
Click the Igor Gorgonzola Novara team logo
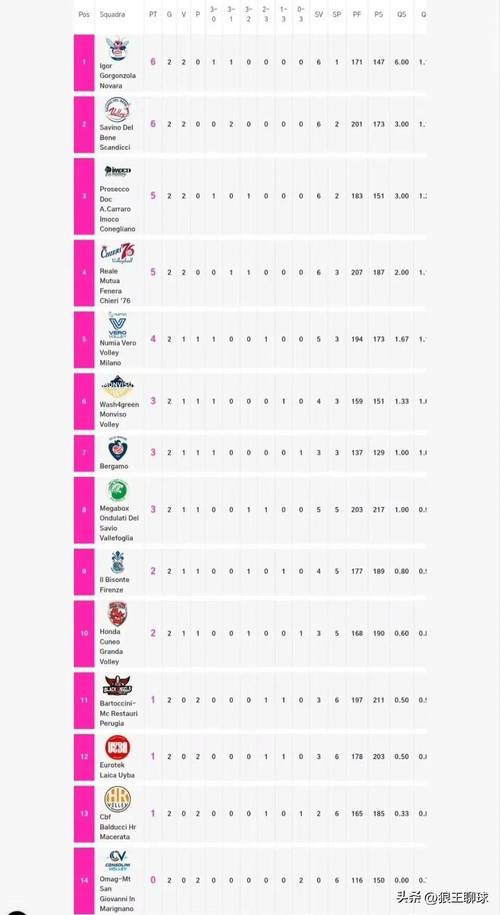[118, 48]
